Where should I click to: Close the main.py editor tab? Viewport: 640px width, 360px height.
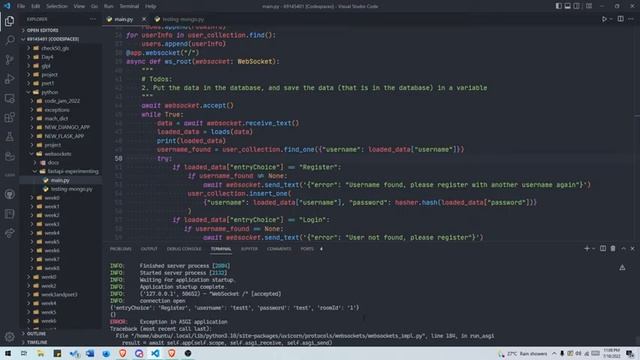coord(144,19)
